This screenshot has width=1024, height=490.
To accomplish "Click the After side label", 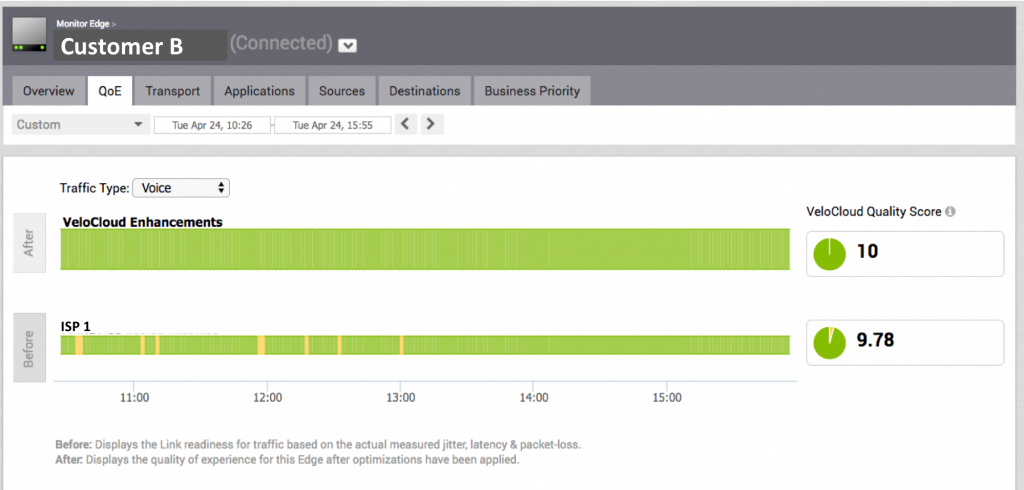I will 30,242.
